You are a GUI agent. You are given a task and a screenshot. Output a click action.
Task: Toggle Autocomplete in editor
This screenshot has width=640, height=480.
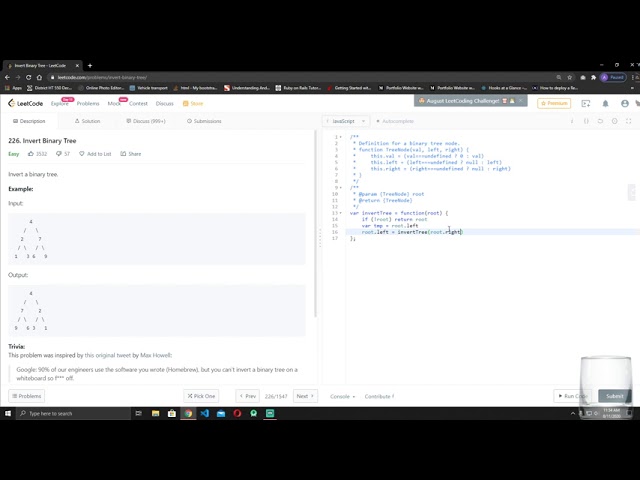click(x=395, y=121)
